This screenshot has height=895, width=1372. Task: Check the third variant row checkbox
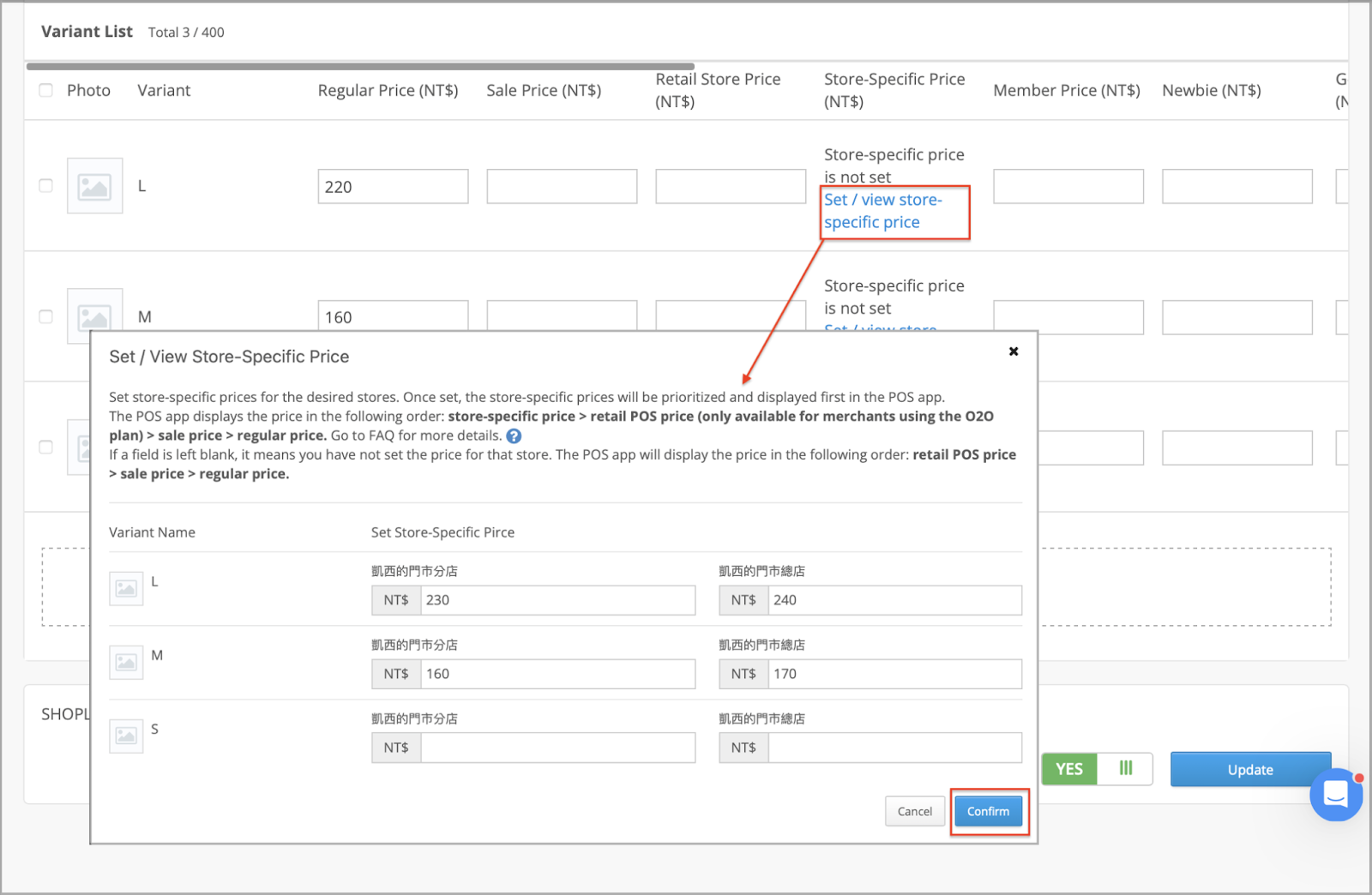[x=46, y=447]
